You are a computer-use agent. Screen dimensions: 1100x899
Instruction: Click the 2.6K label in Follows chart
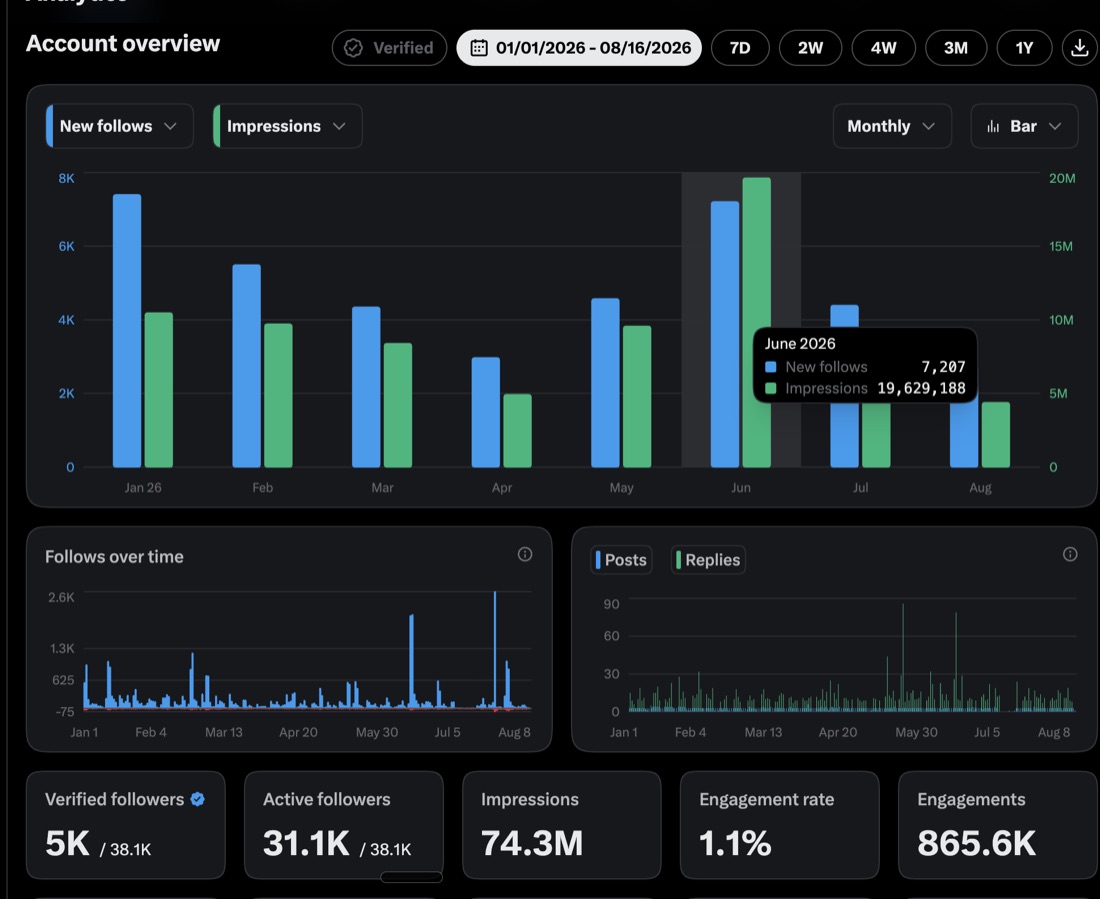point(61,597)
